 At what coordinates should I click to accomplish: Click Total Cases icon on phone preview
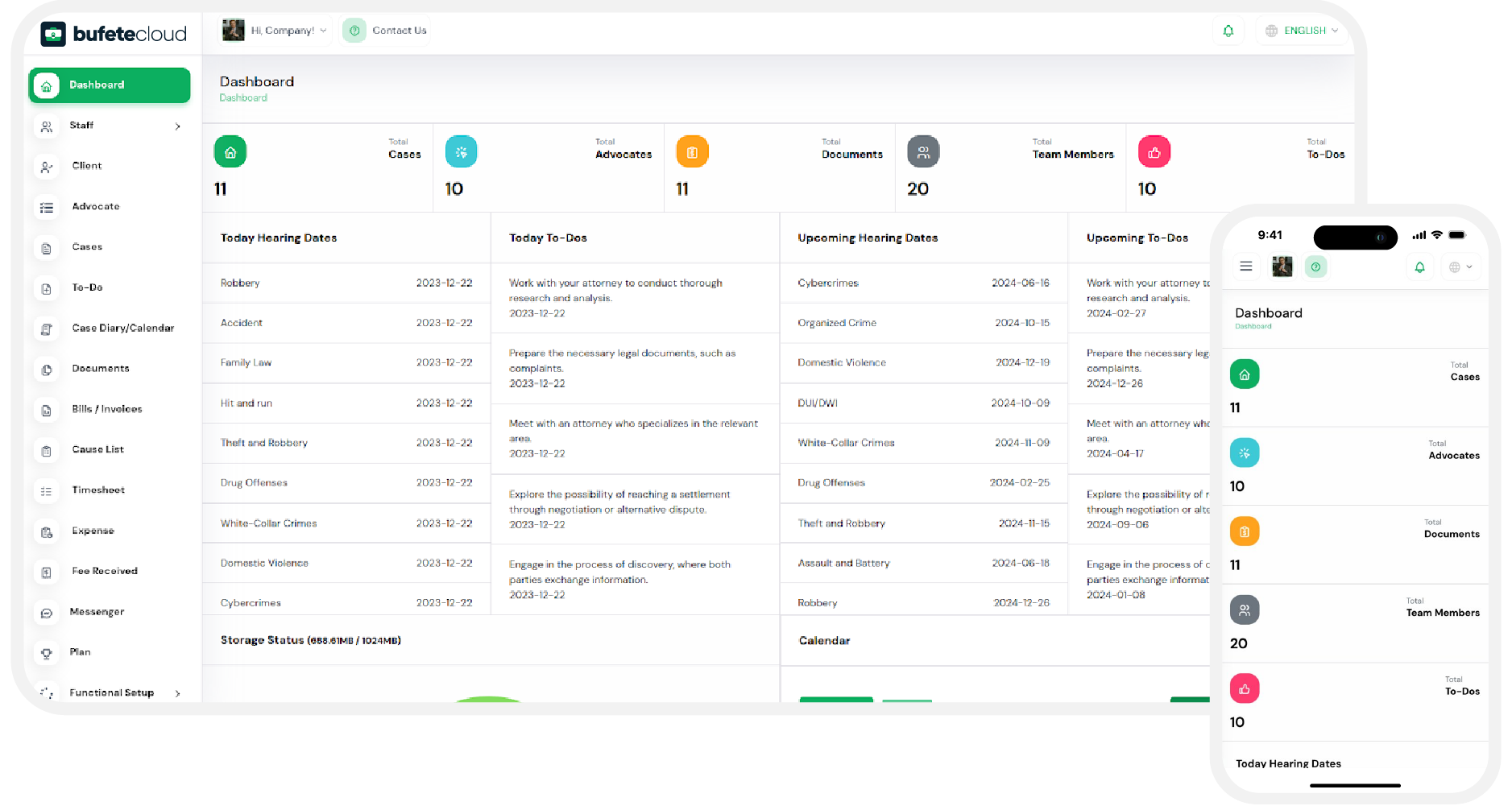pyautogui.click(x=1245, y=374)
